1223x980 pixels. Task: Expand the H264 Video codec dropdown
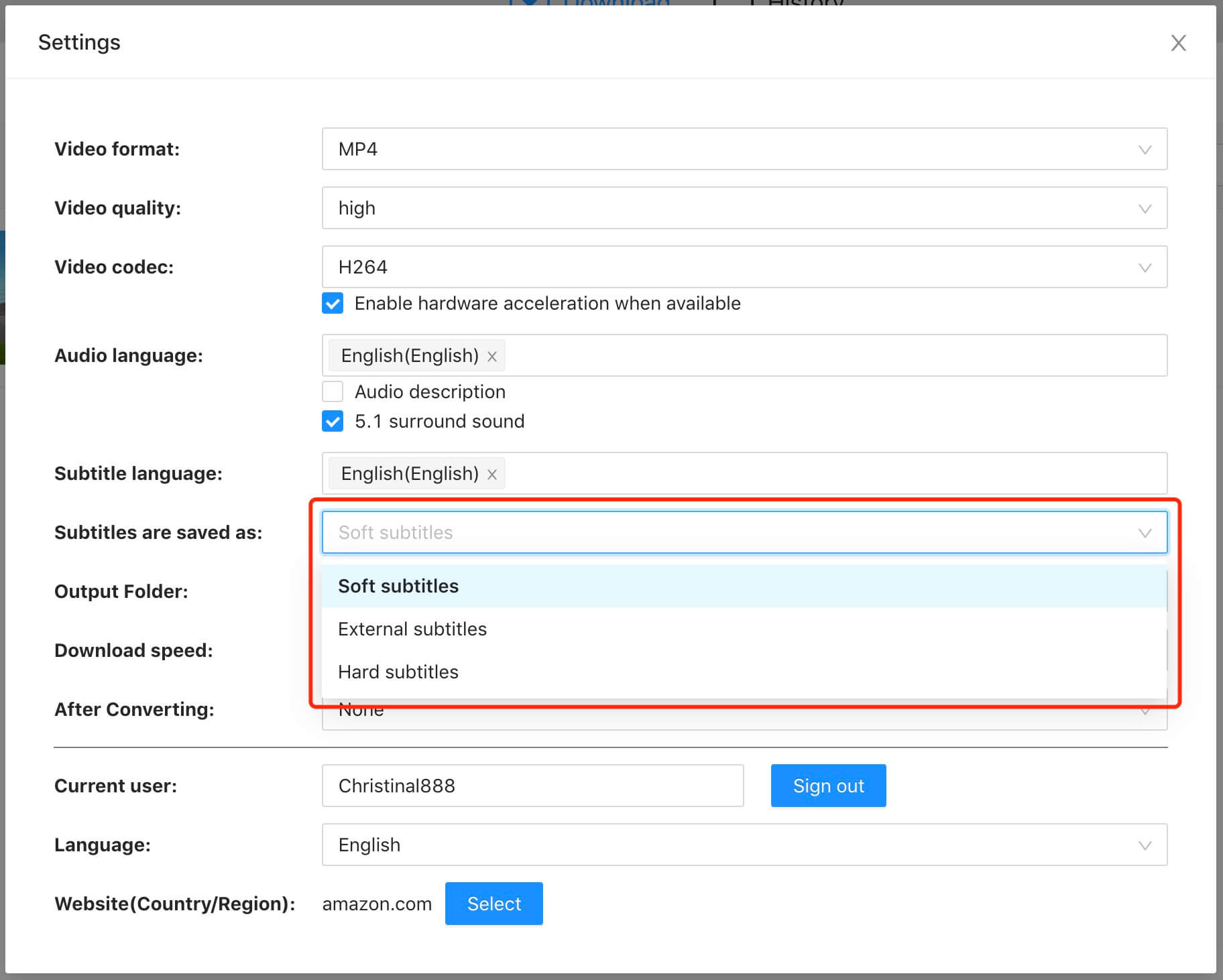point(744,267)
